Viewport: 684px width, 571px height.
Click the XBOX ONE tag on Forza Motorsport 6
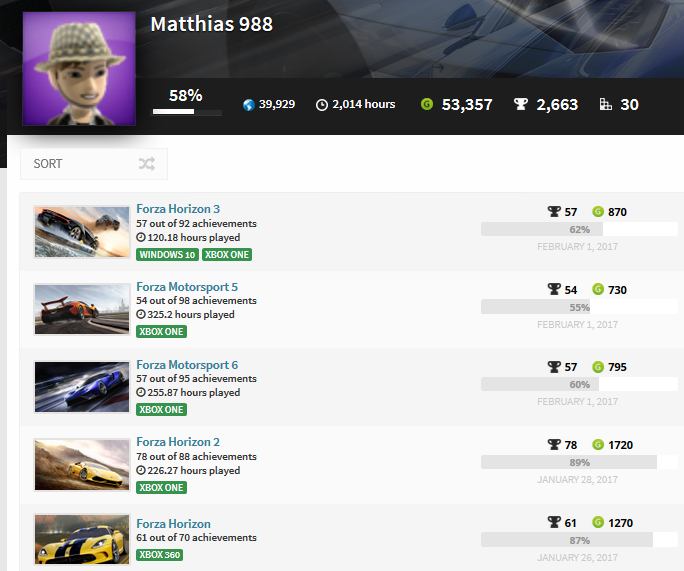click(x=161, y=410)
